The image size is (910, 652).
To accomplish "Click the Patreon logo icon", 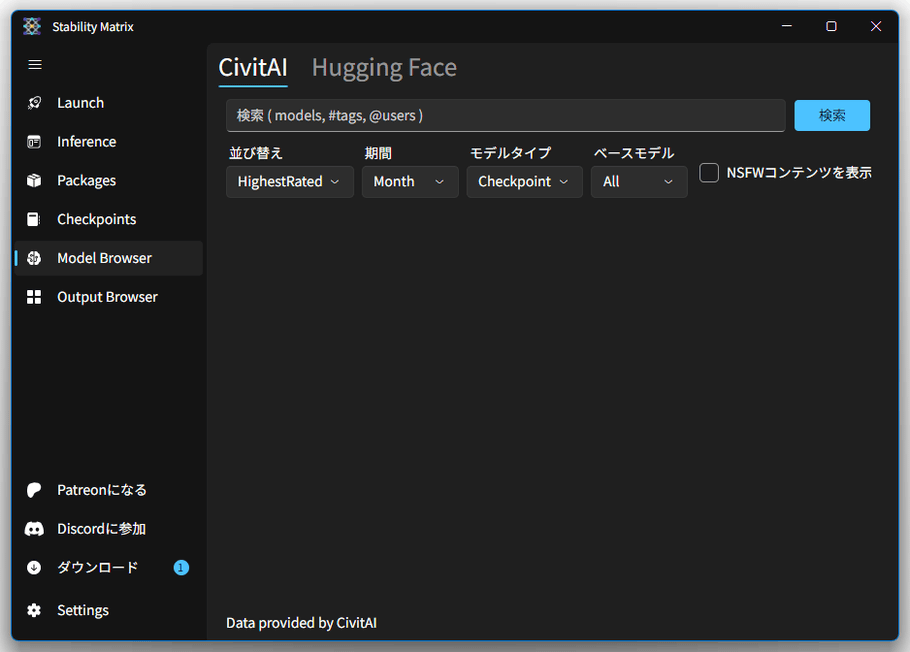I will [34, 490].
